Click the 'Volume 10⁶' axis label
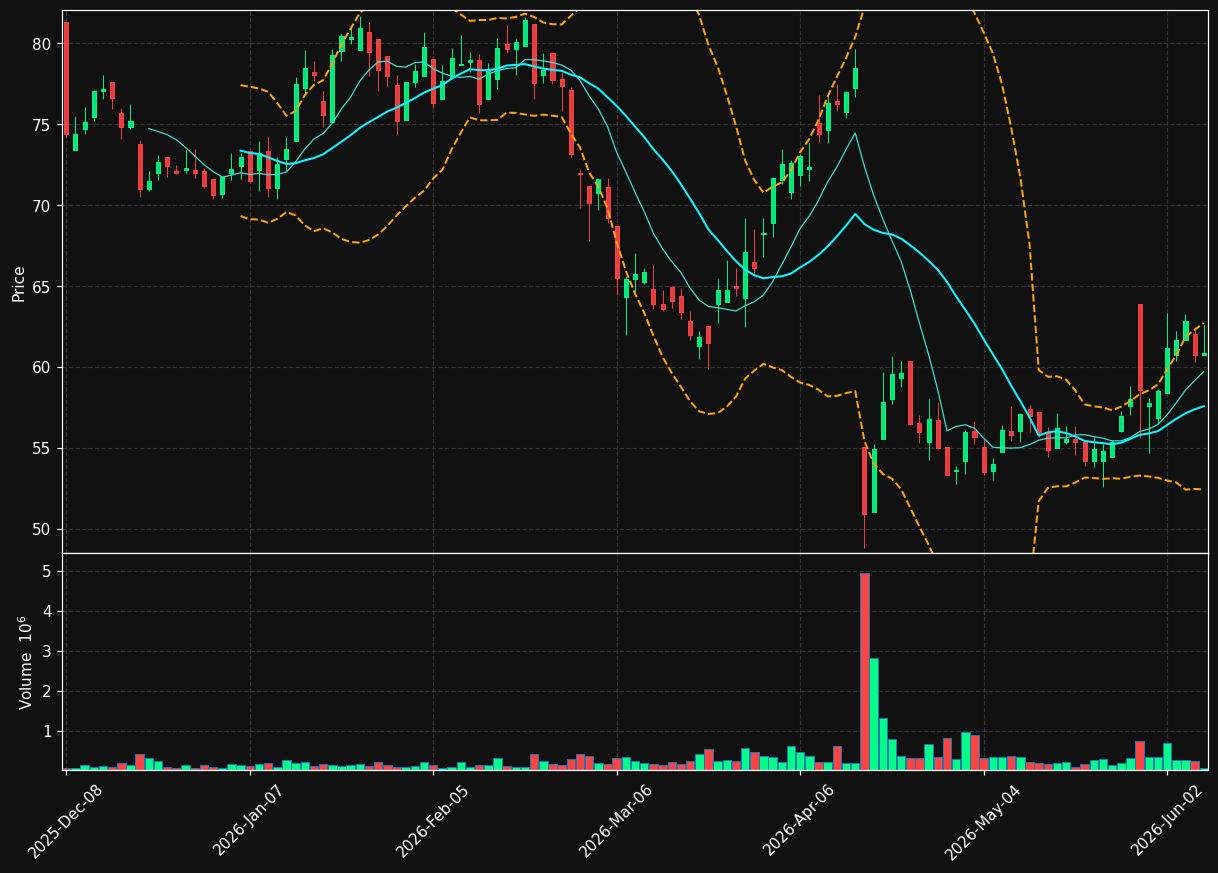 click(x=26, y=662)
